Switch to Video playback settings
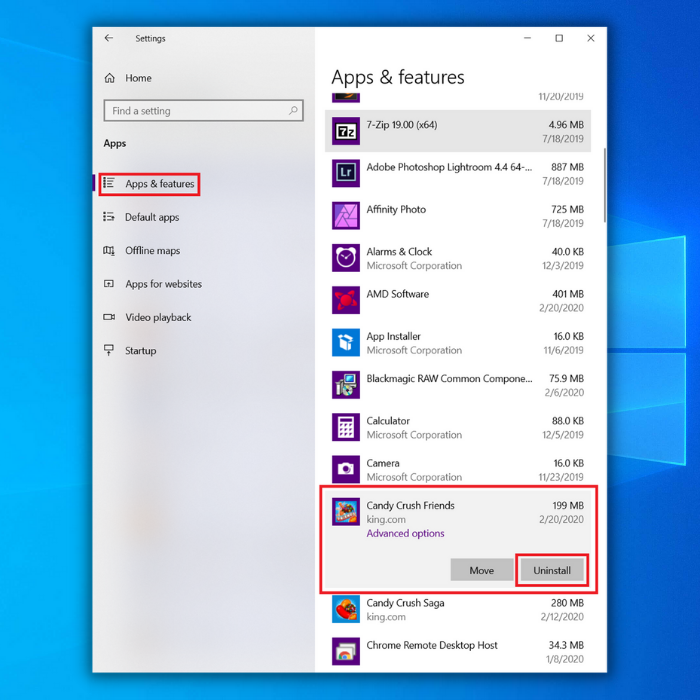The height and width of the screenshot is (700, 700). [x=158, y=317]
